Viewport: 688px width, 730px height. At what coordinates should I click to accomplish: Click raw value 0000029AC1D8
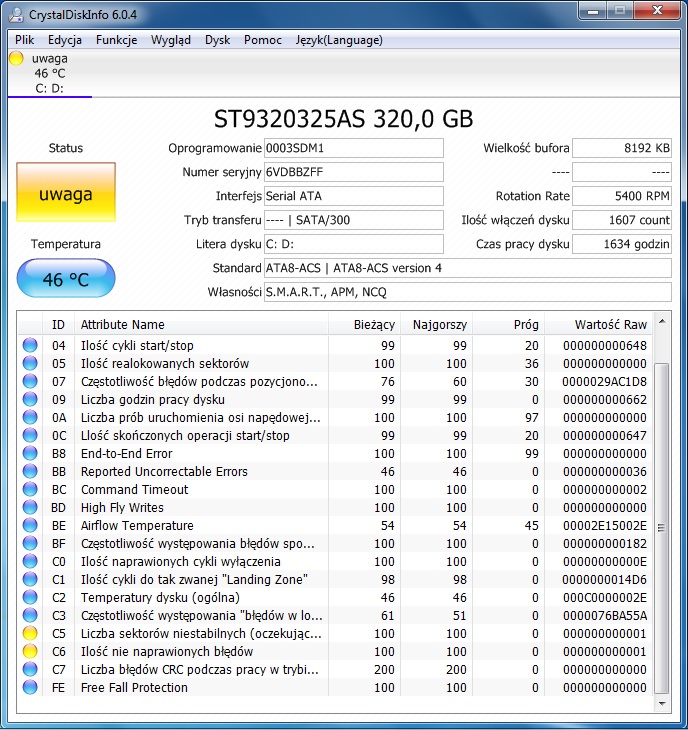[604, 382]
